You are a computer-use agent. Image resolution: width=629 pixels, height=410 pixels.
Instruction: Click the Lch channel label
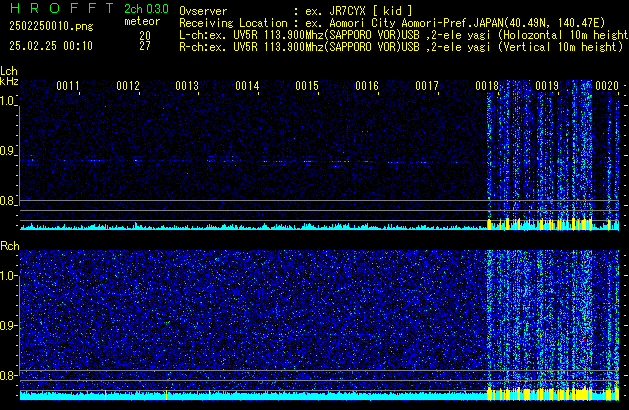pos(9,71)
